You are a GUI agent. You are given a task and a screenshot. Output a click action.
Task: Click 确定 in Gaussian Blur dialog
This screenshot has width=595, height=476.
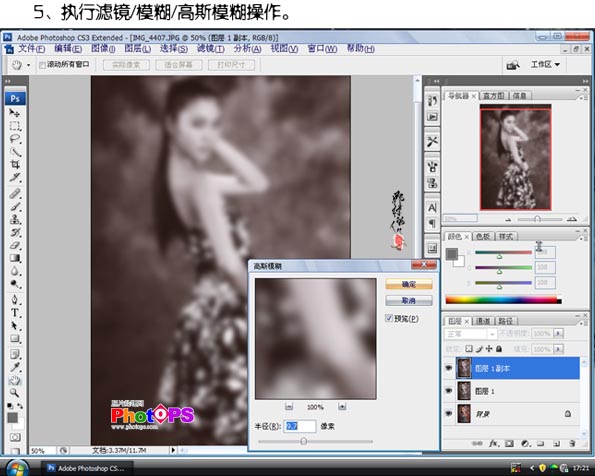click(409, 284)
